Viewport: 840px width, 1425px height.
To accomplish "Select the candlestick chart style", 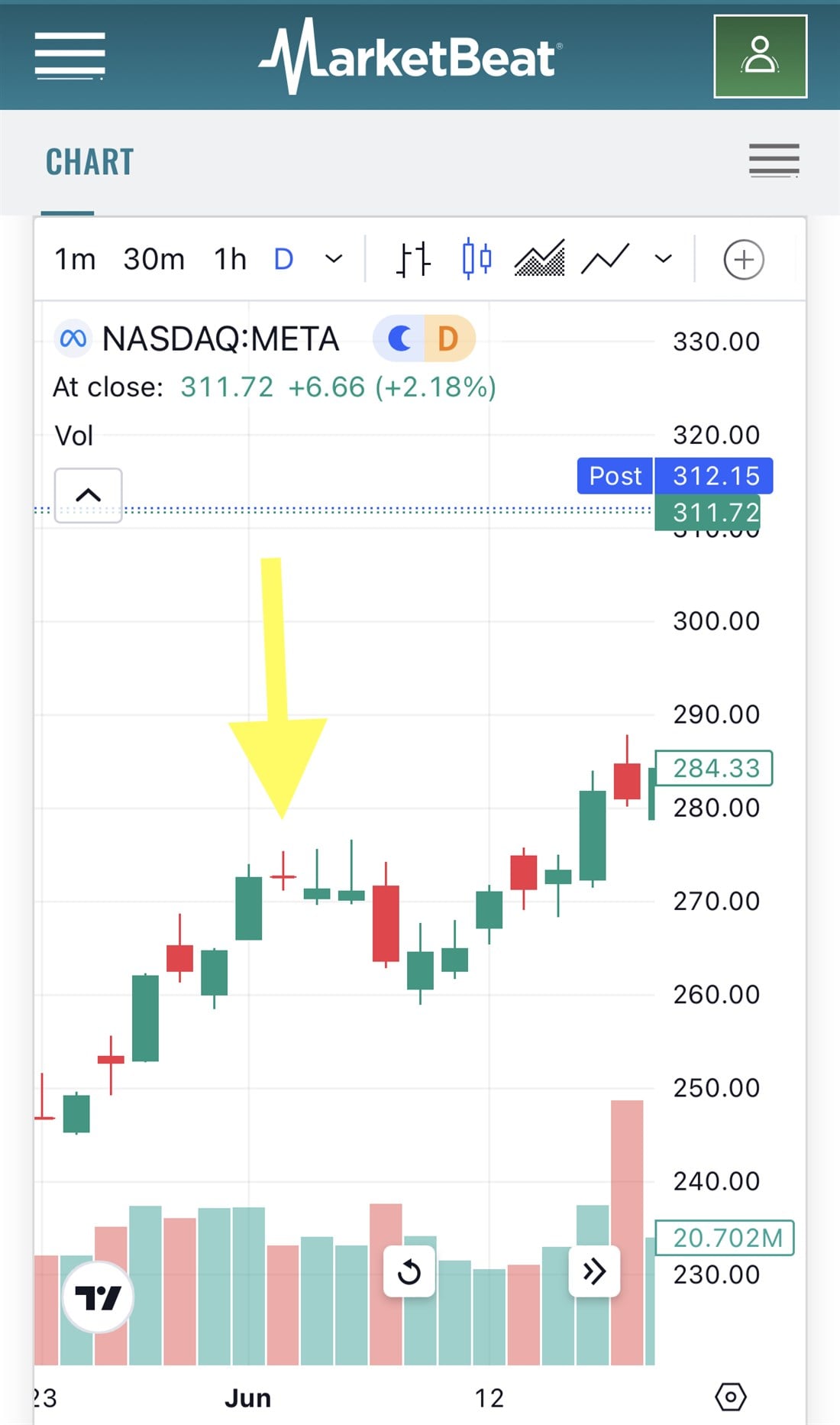I will point(477,259).
